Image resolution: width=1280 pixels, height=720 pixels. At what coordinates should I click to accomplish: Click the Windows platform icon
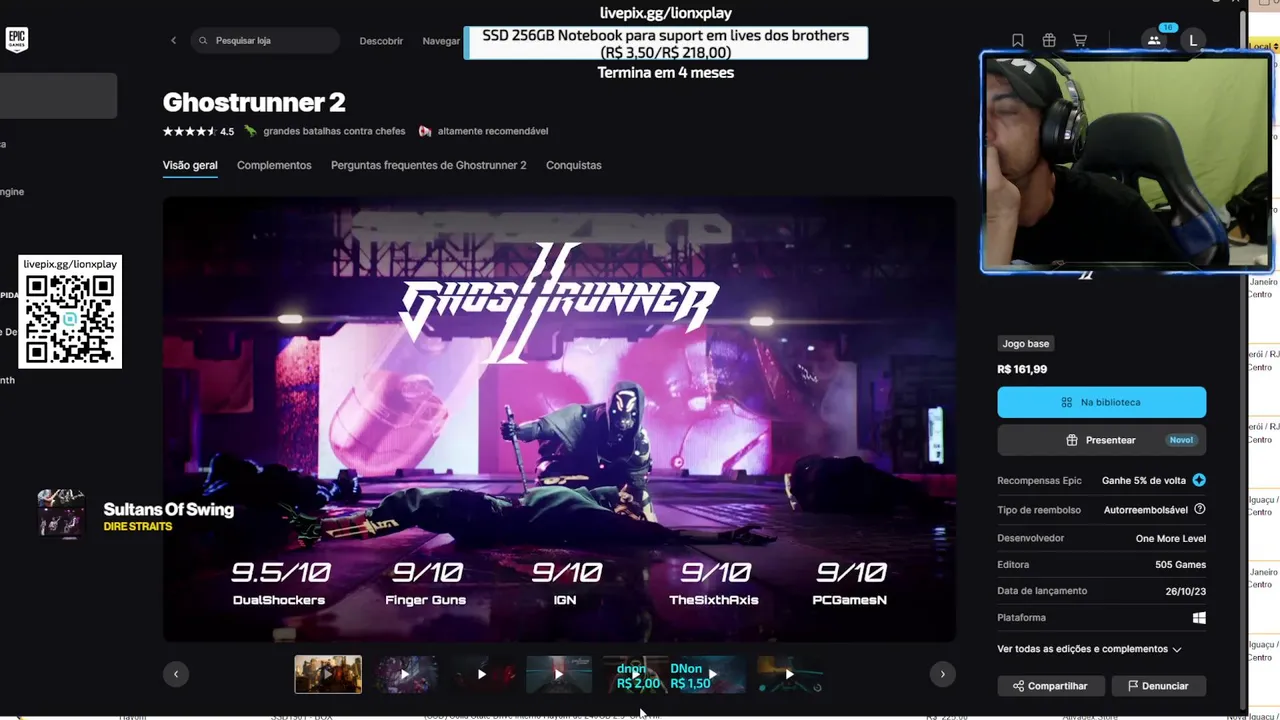pyautogui.click(x=1199, y=618)
